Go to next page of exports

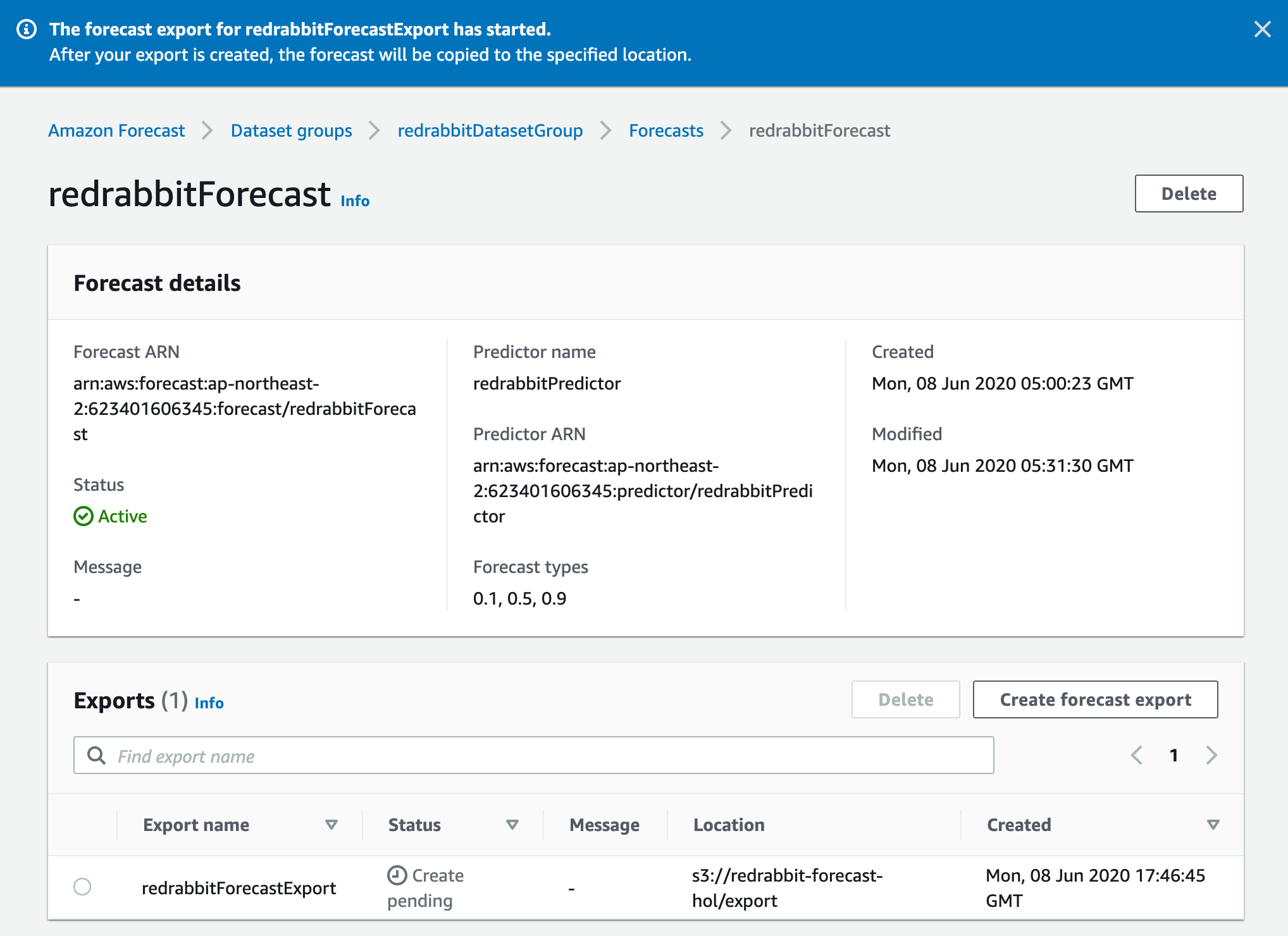(x=1211, y=755)
